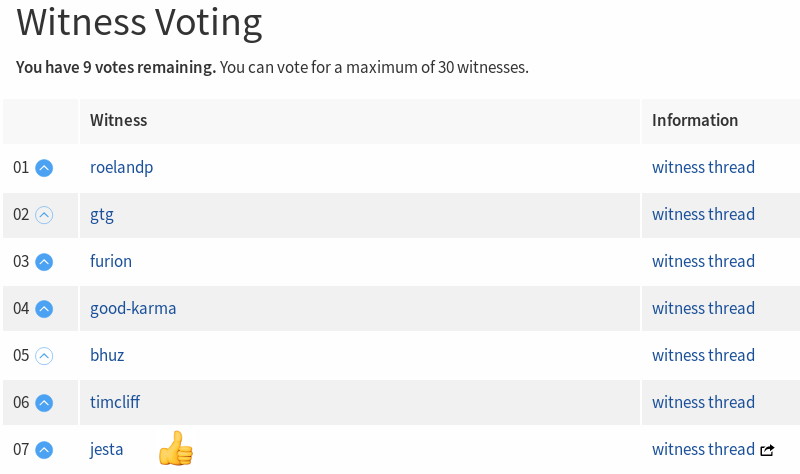The image size is (800, 474).
Task: Click the thumbs up emoji
Action: [x=176, y=448]
